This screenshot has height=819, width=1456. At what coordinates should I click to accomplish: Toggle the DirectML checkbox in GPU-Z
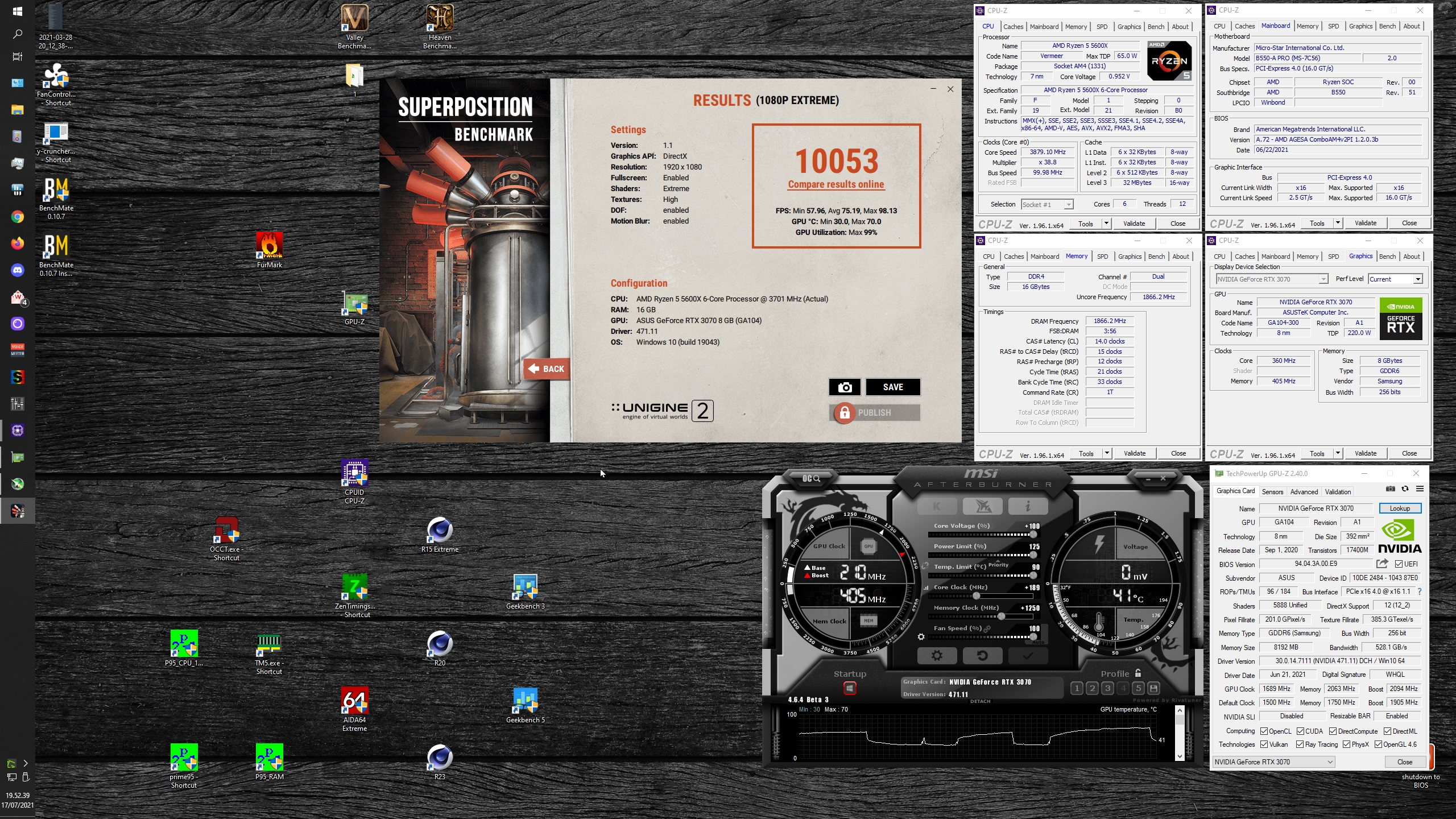(1387, 731)
